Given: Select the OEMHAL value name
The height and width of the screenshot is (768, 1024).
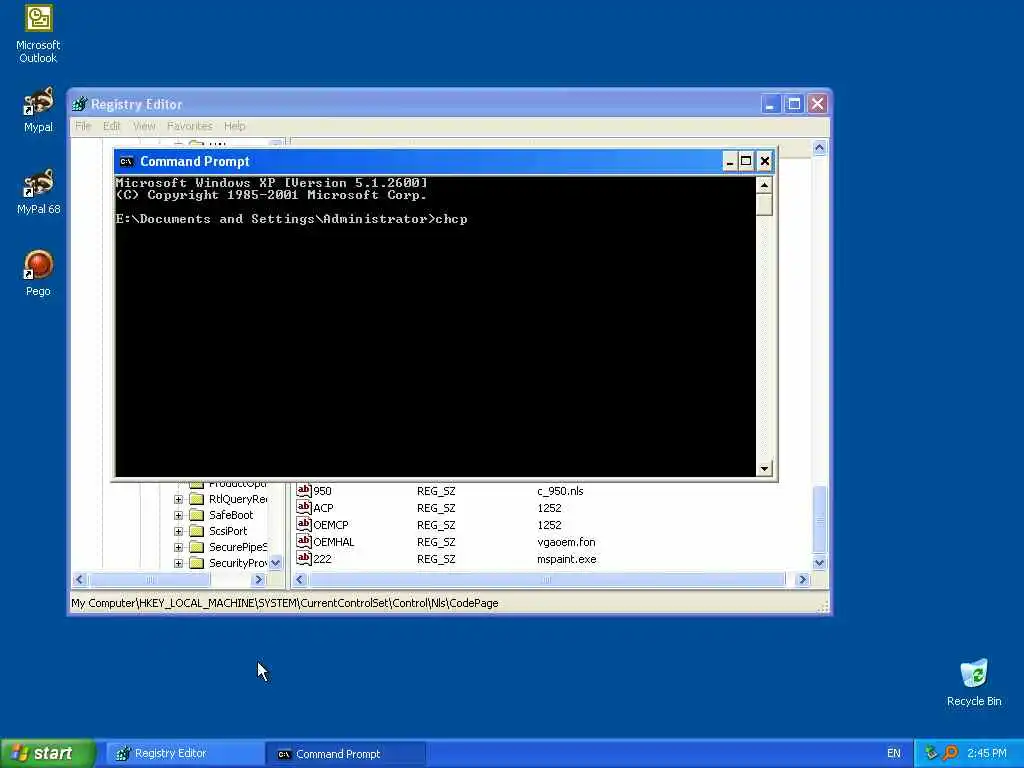Looking at the screenshot, I should [x=333, y=542].
